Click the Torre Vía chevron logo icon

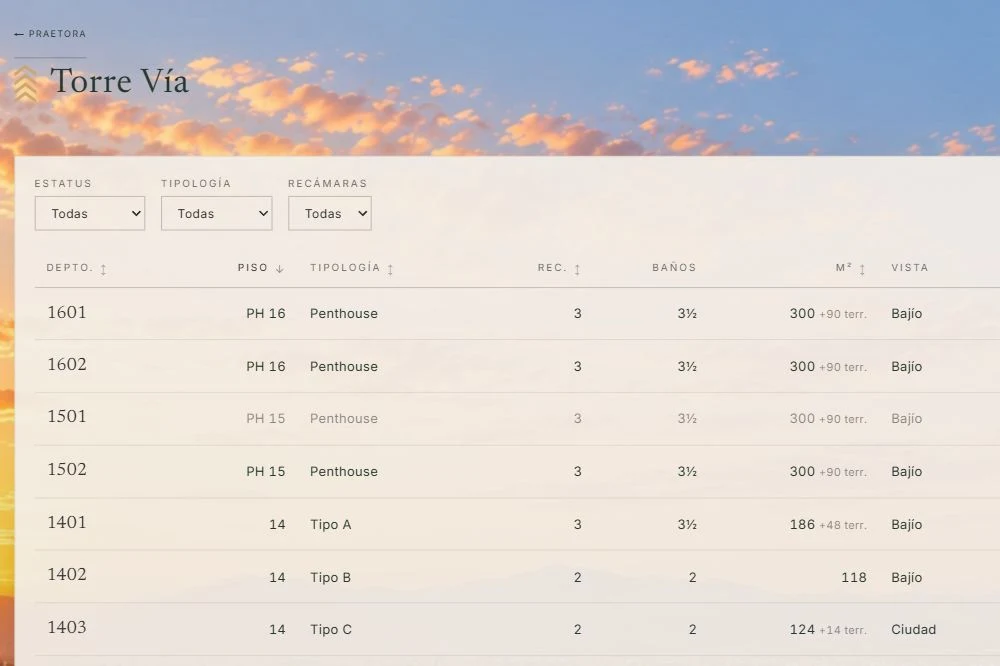pyautogui.click(x=26, y=84)
